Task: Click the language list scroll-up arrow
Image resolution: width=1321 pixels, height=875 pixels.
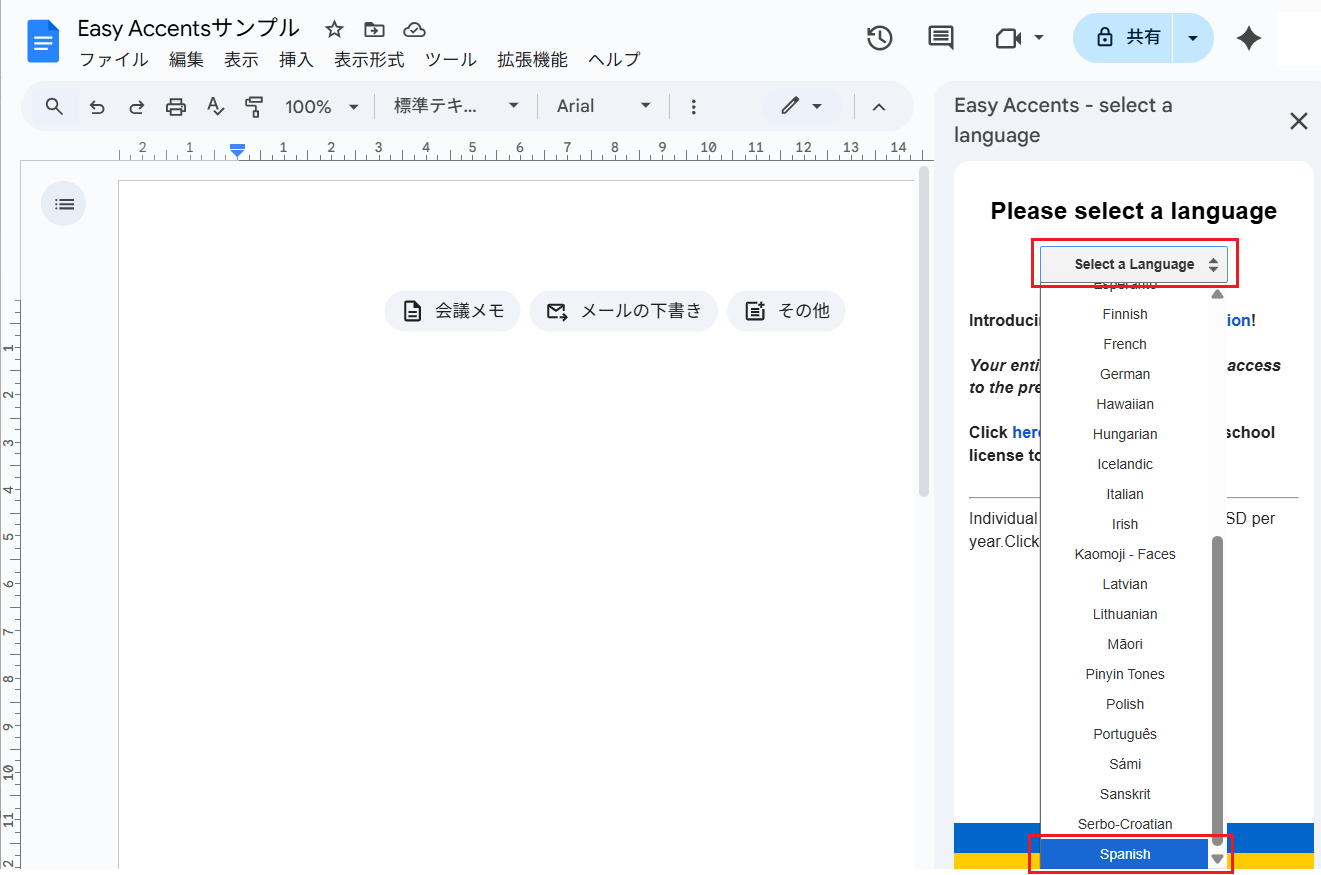Action: tap(1217, 295)
